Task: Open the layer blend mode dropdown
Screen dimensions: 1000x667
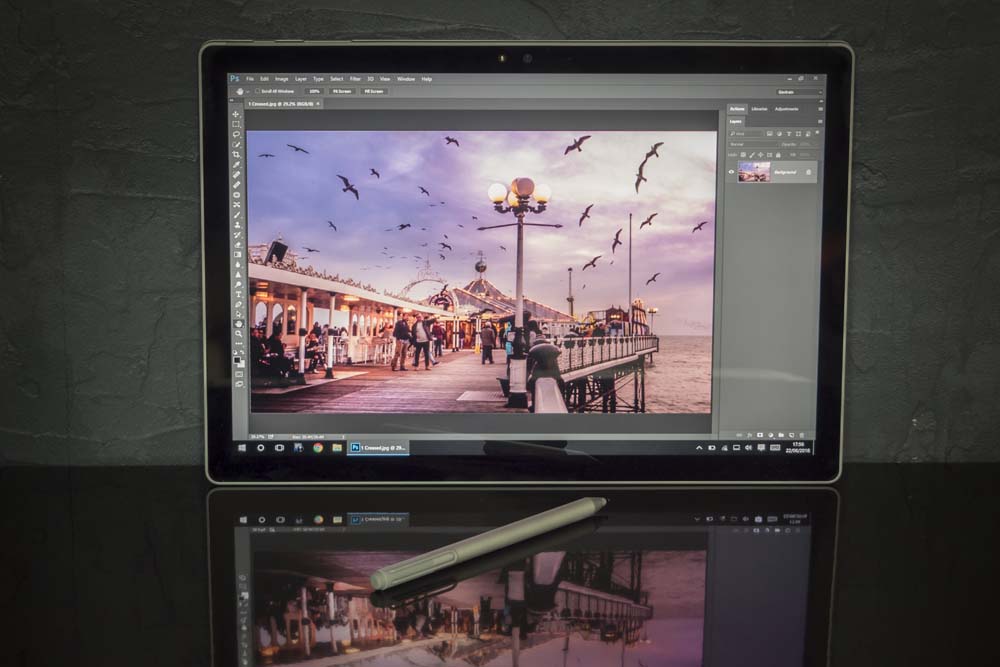Action: coord(753,144)
